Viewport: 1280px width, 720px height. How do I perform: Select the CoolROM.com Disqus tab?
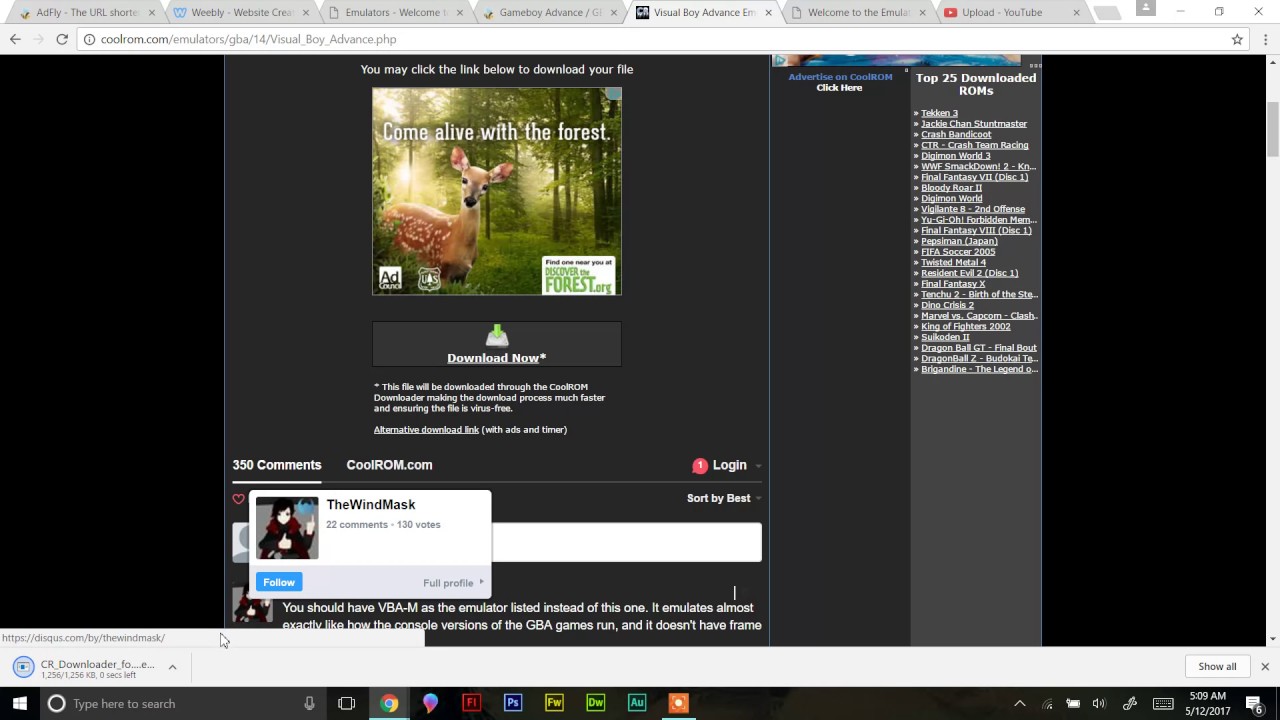pyautogui.click(x=389, y=465)
